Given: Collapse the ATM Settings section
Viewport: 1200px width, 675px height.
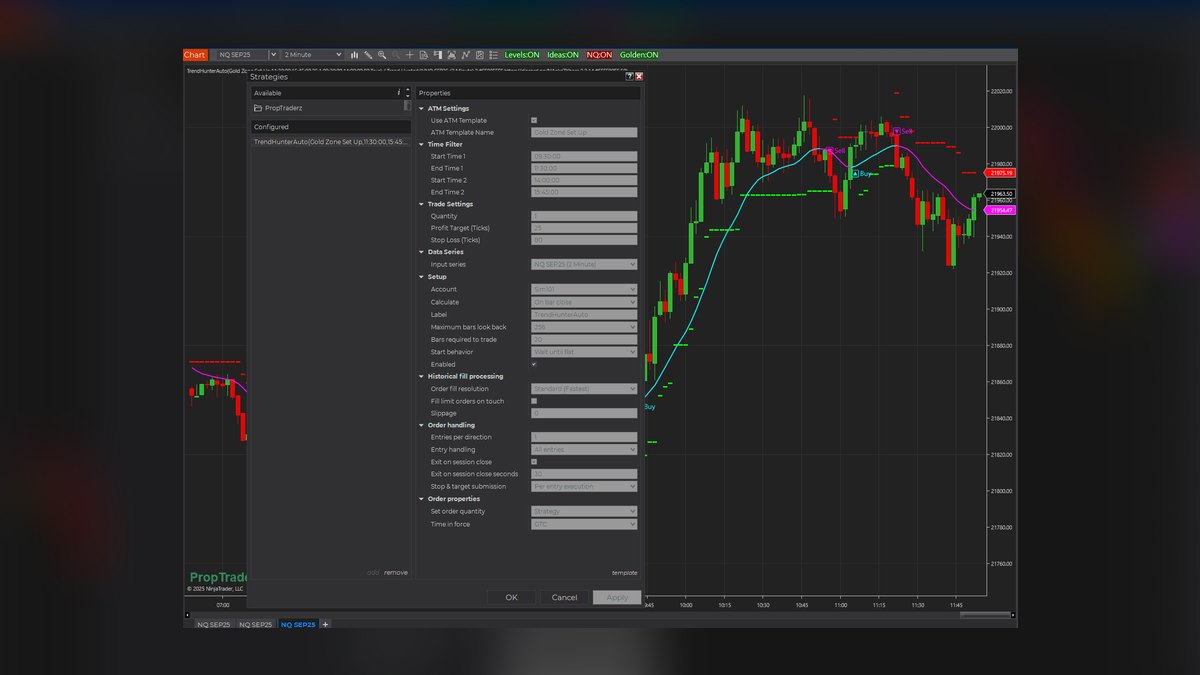Looking at the screenshot, I should (421, 108).
